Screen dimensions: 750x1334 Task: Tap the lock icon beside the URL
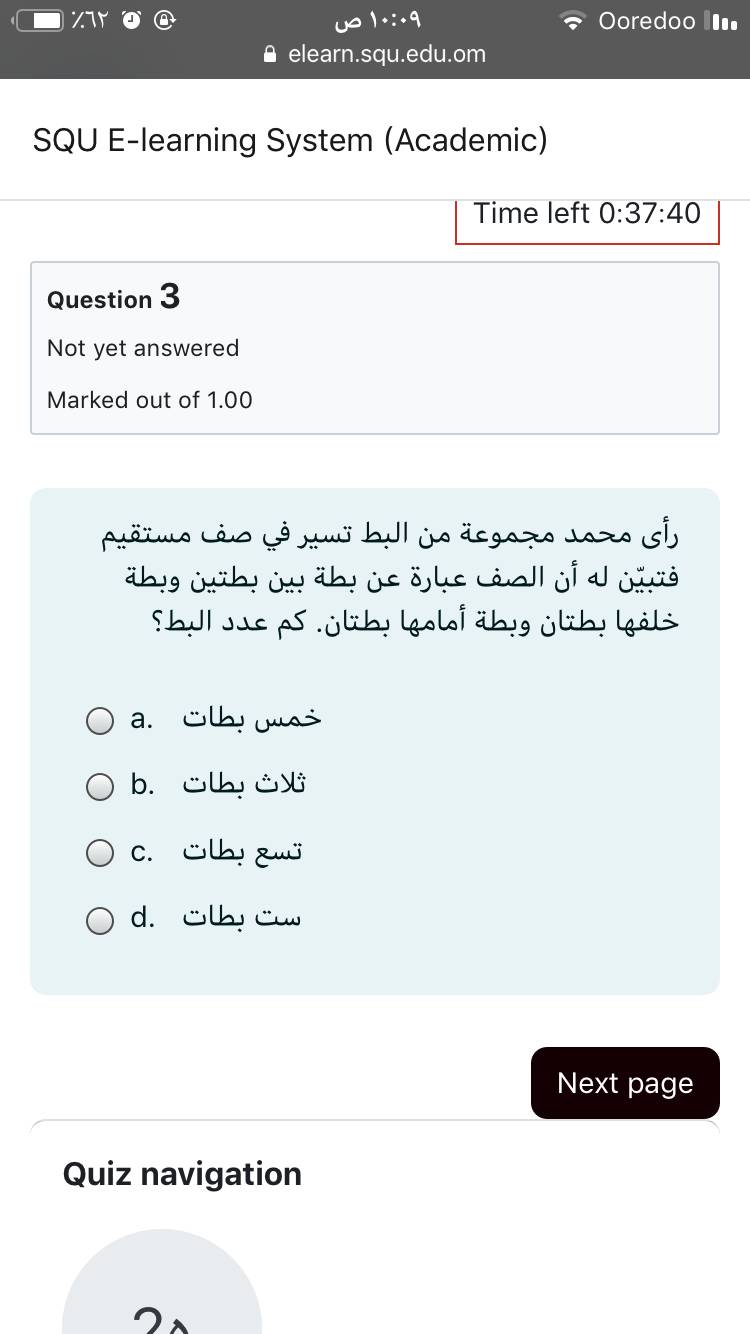[x=270, y=55]
